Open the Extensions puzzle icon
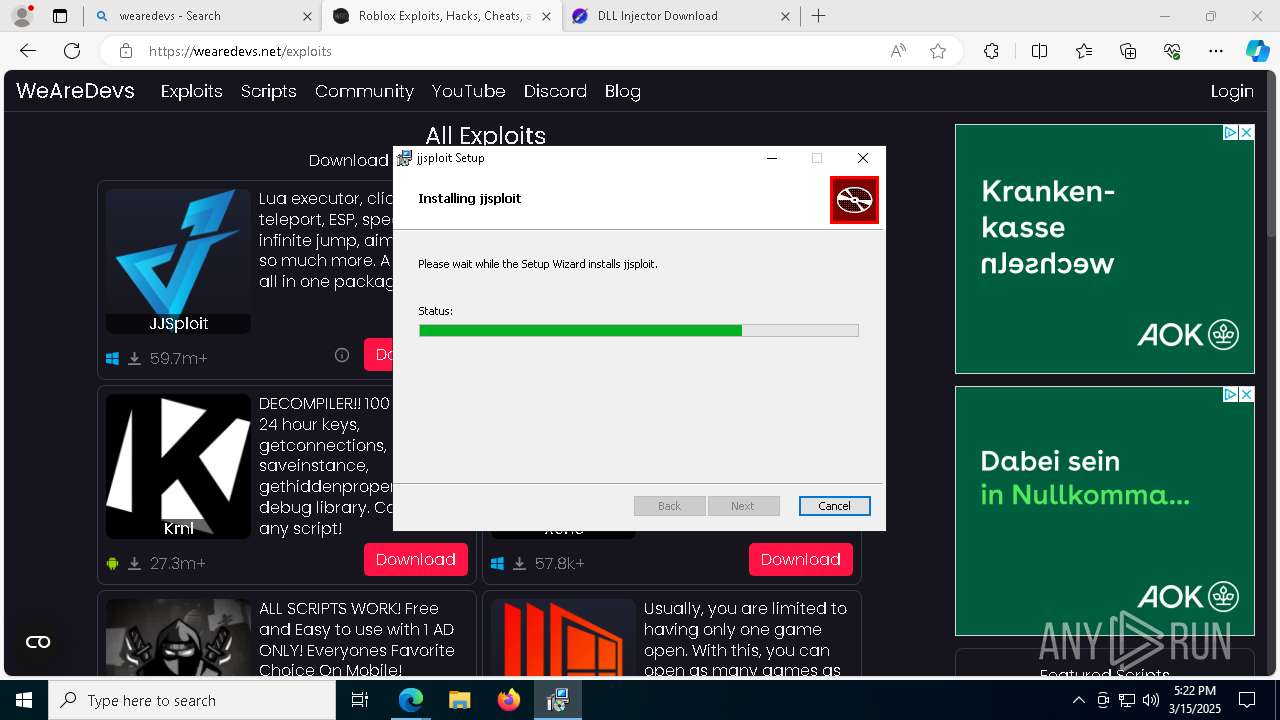The height and width of the screenshot is (720, 1280). point(991,51)
